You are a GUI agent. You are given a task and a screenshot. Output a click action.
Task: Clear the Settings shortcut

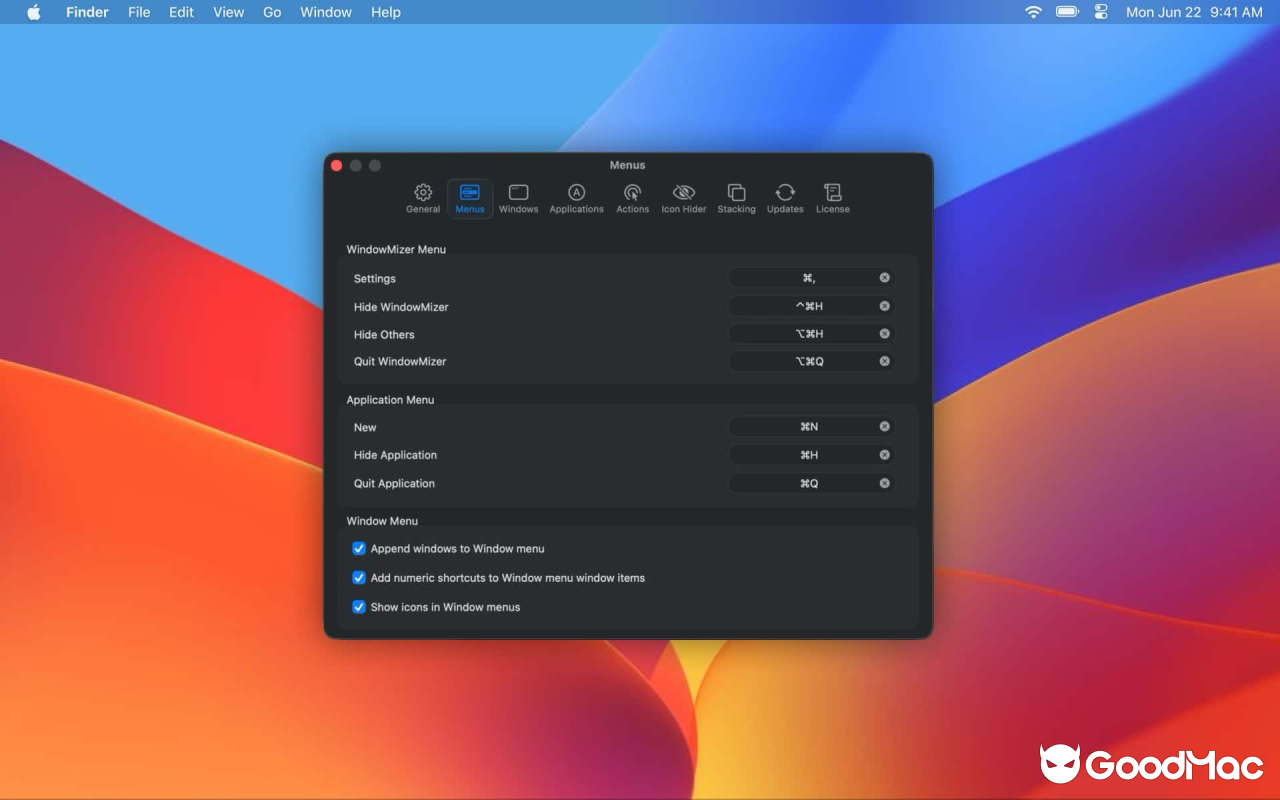coord(884,278)
